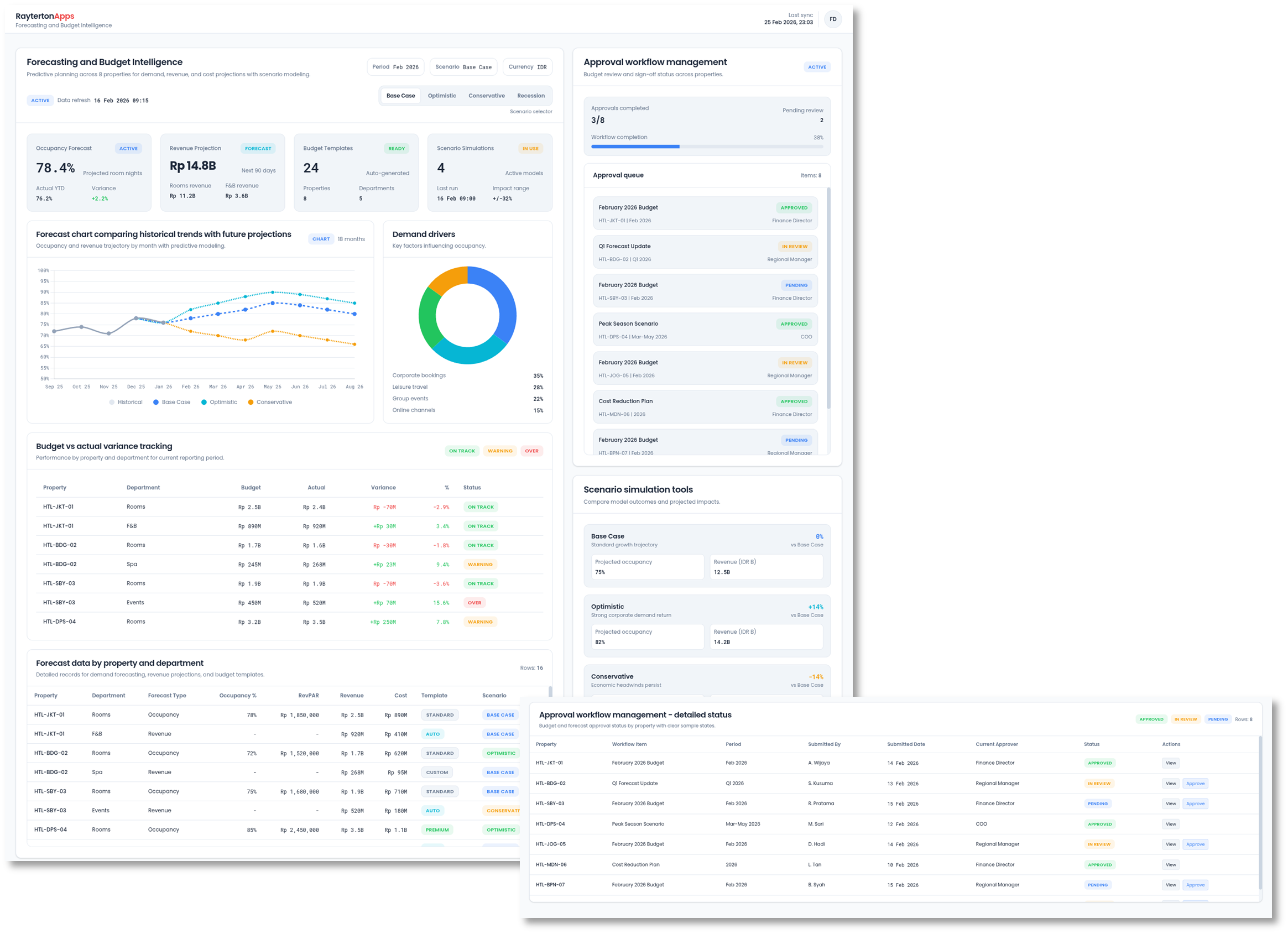
Task: Open the Period Feb 2026 selector
Action: point(395,66)
